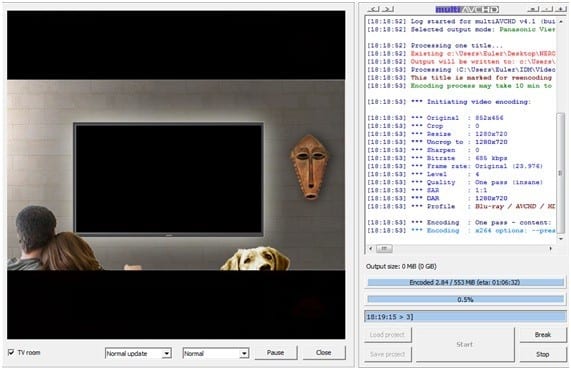Click the Output size: 0 MB label
The width and height of the screenshot is (571, 370).
pos(401,266)
